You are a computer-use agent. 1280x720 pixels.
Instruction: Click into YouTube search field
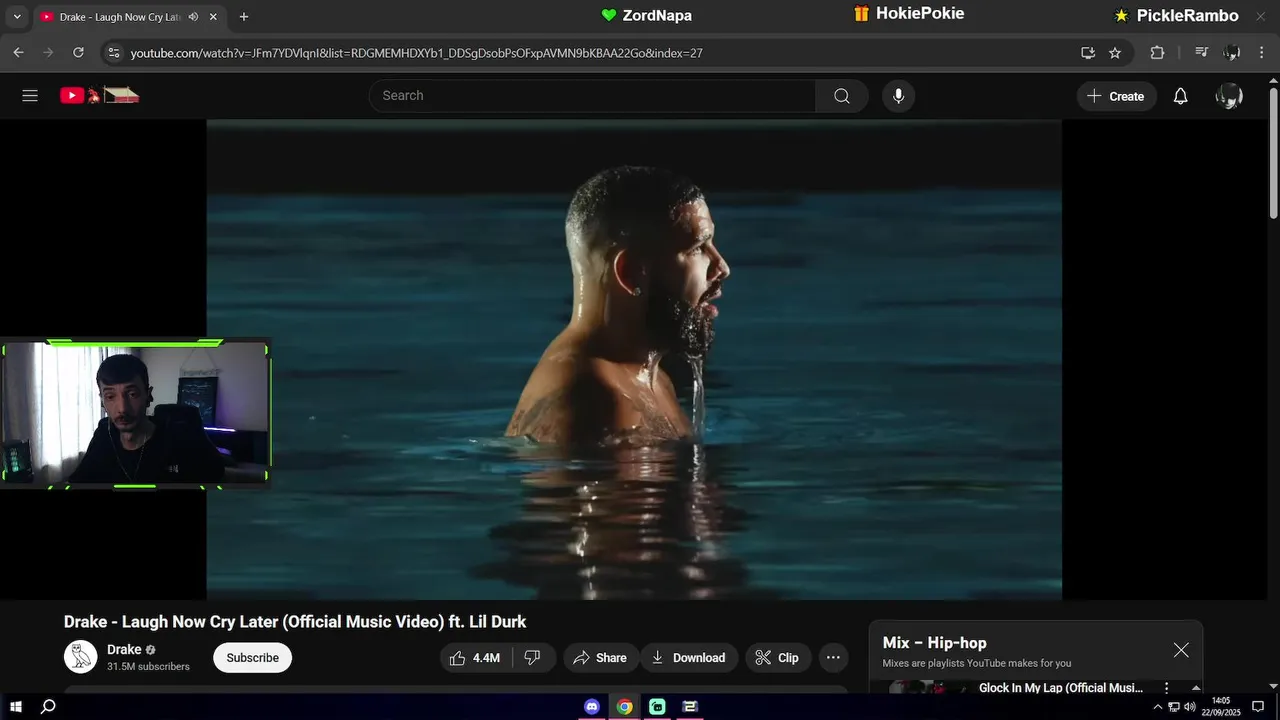click(592, 96)
